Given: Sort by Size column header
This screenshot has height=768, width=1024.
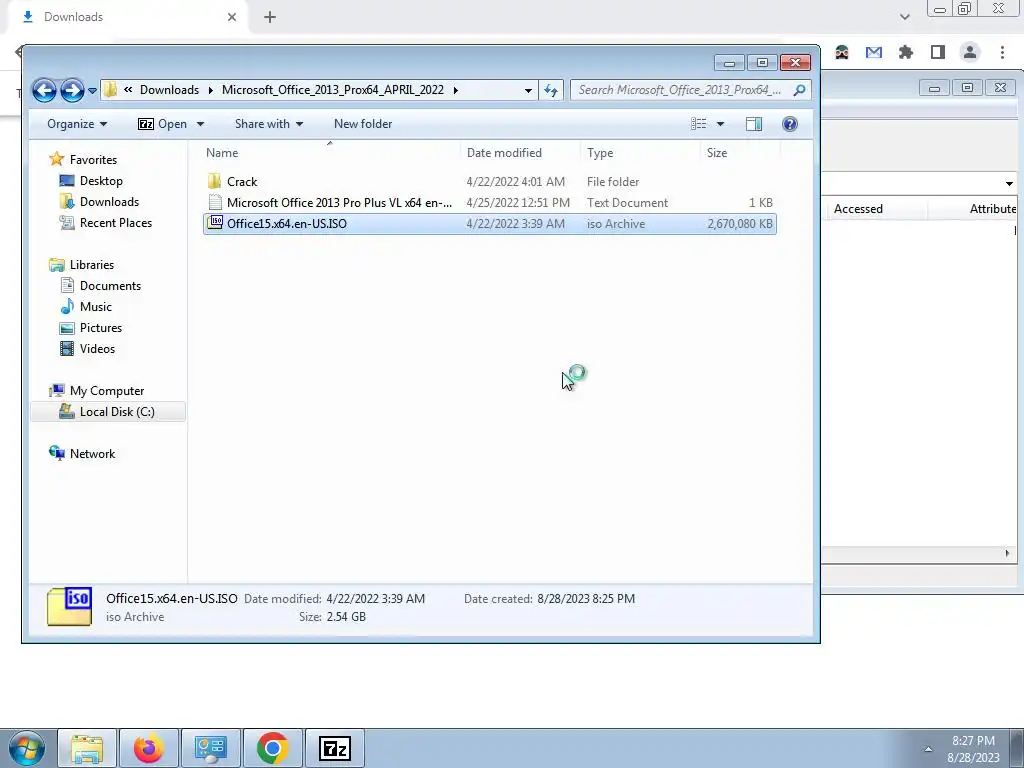Looking at the screenshot, I should pyautogui.click(x=740, y=153).
